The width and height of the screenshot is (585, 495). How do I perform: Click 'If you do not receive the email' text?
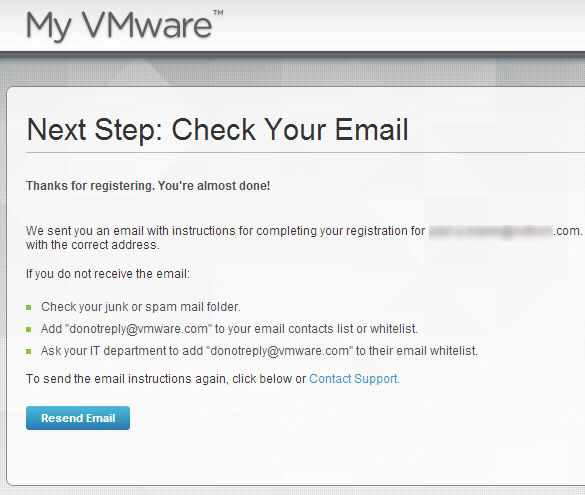point(108,274)
